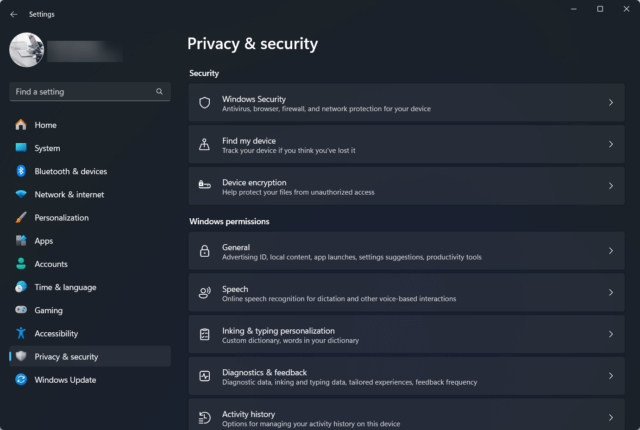
Task: Click the search magnifier icon
Action: [x=159, y=92]
